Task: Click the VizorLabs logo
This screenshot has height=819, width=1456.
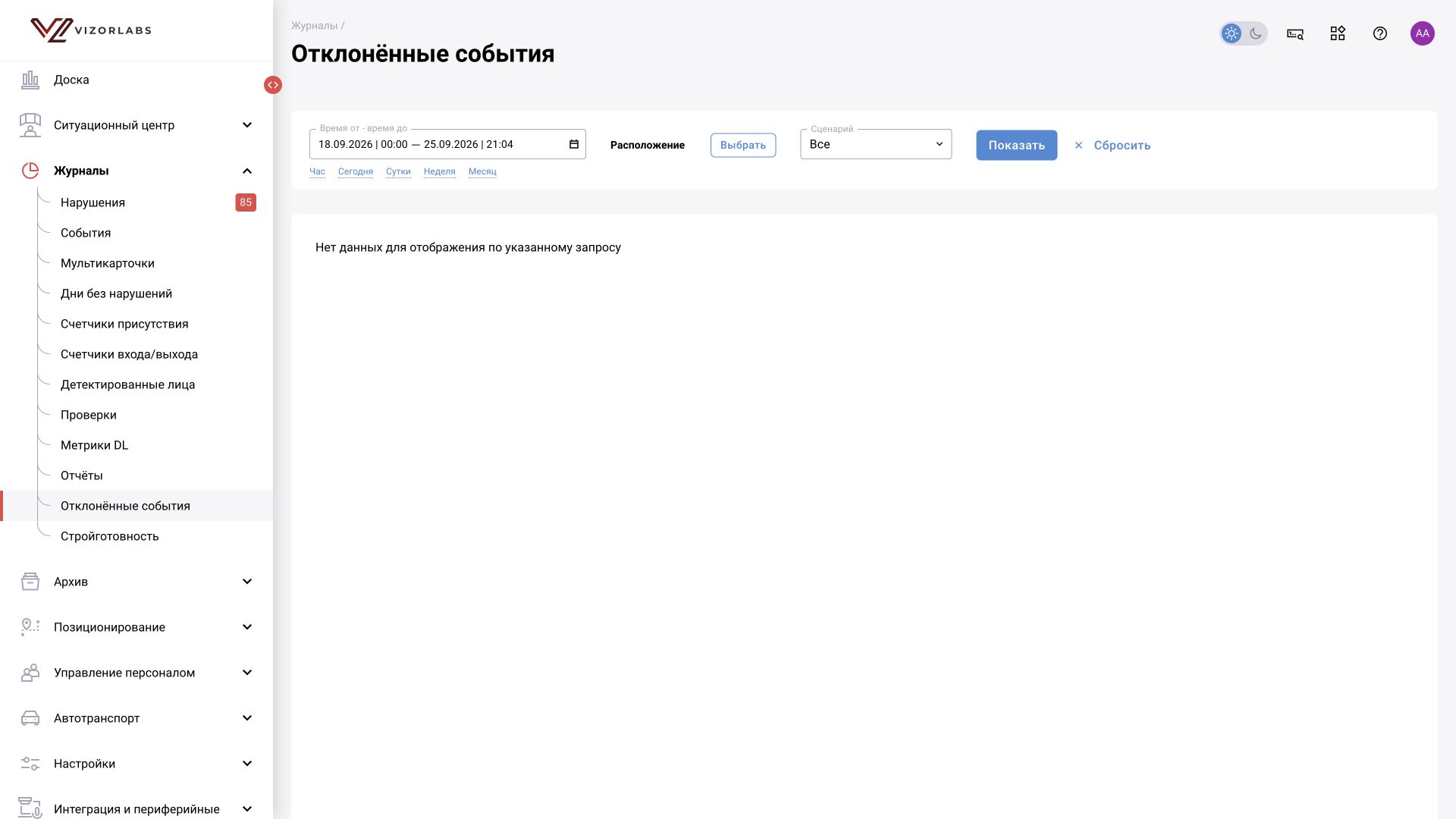Action: click(91, 30)
